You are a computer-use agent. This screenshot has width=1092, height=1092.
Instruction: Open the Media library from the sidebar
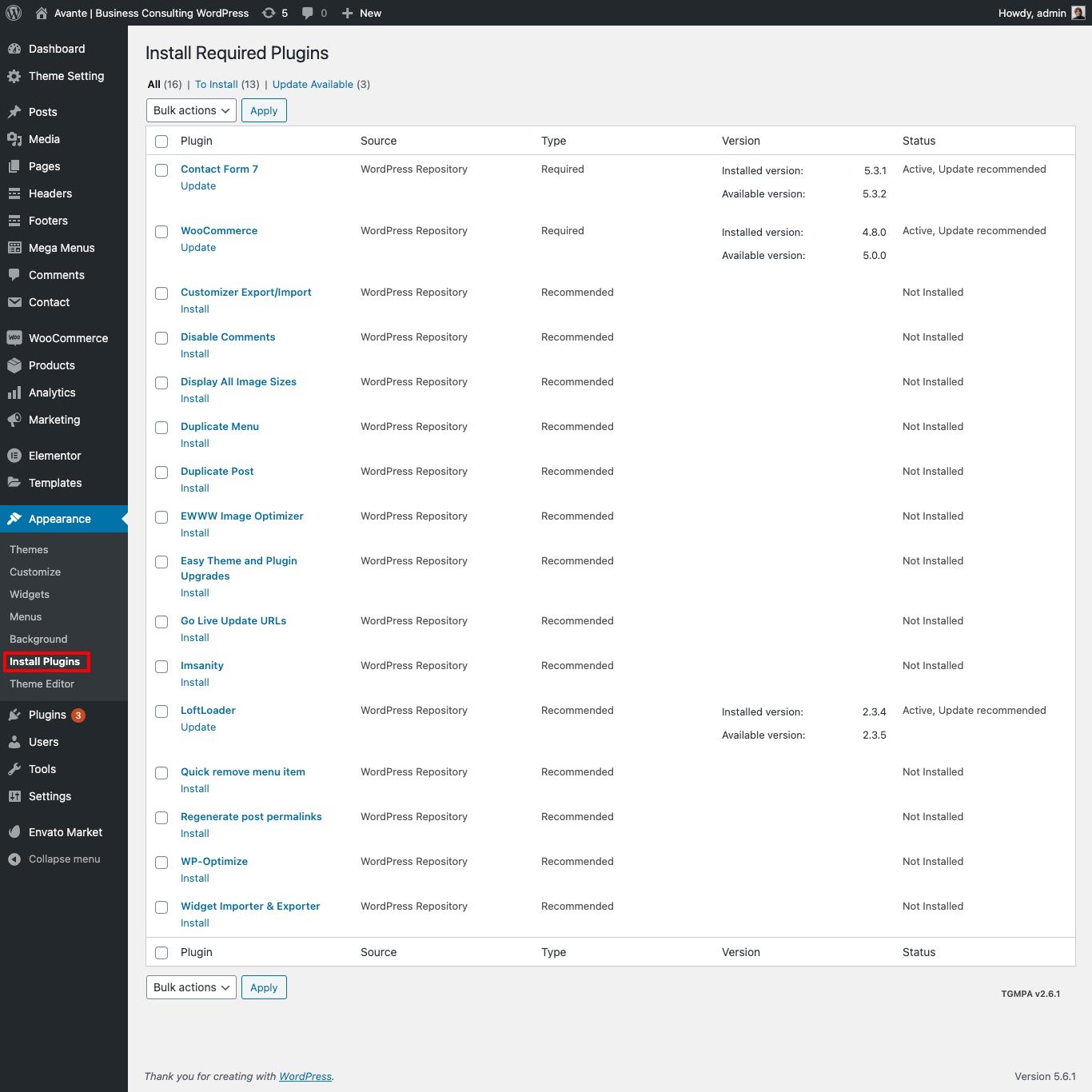click(44, 138)
